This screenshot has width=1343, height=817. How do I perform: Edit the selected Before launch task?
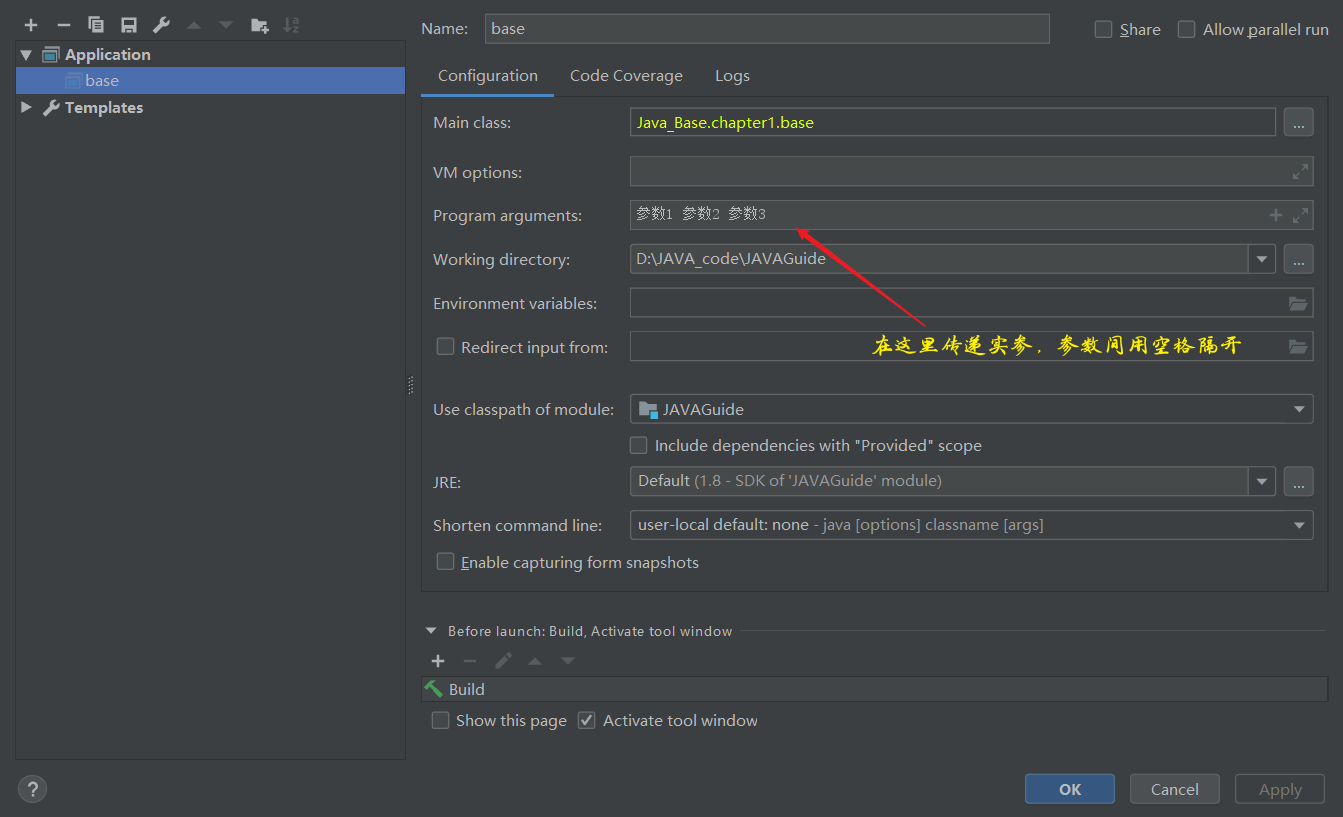click(x=503, y=661)
